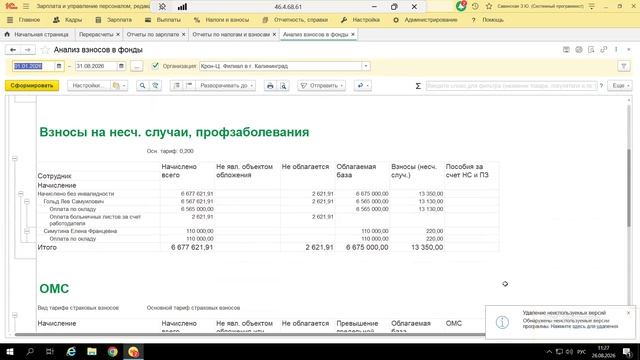Click the cancel search icon
The height and width of the screenshot is (360, 640).
tap(155, 86)
